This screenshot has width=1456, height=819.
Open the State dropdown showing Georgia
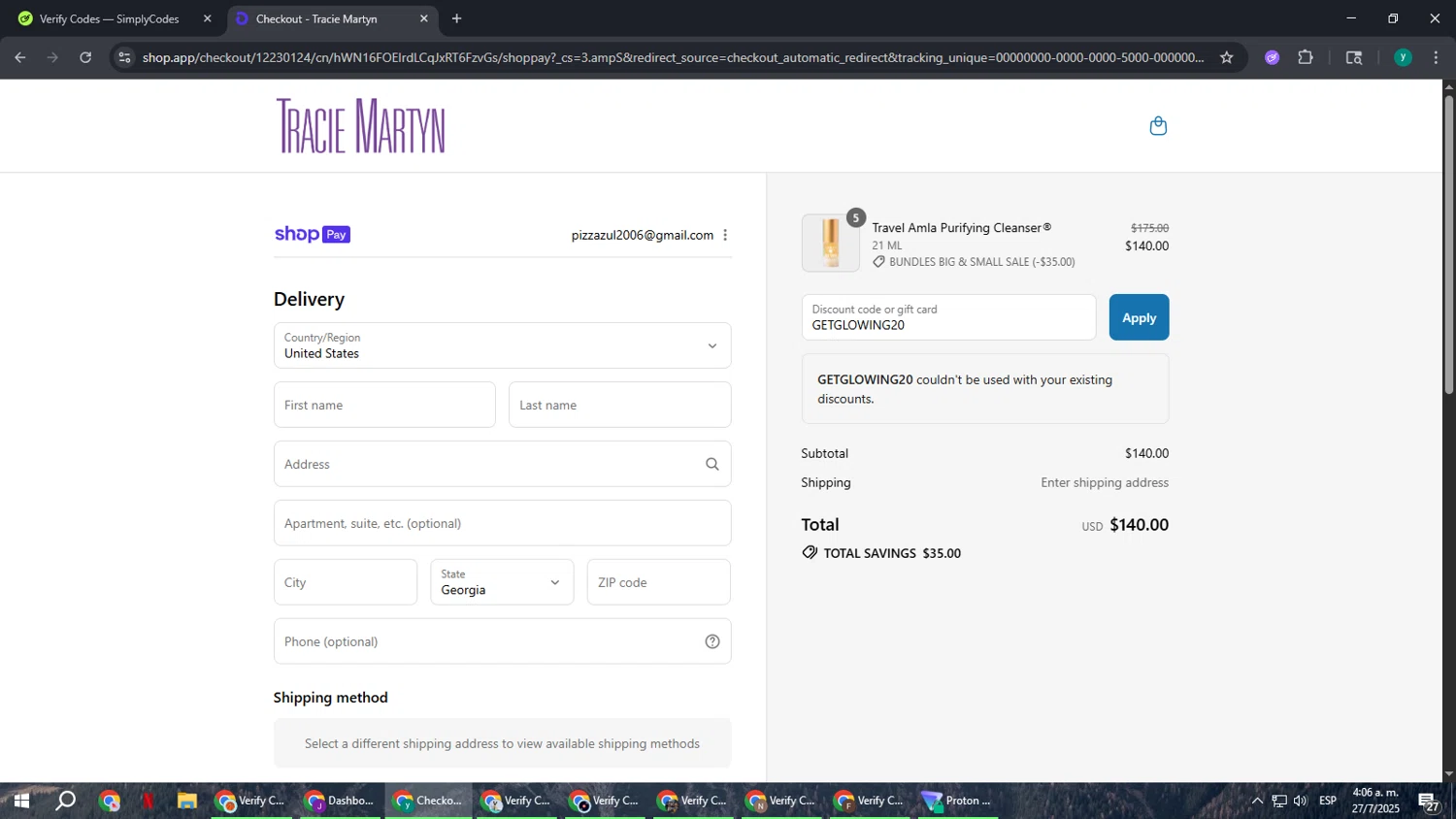click(502, 582)
